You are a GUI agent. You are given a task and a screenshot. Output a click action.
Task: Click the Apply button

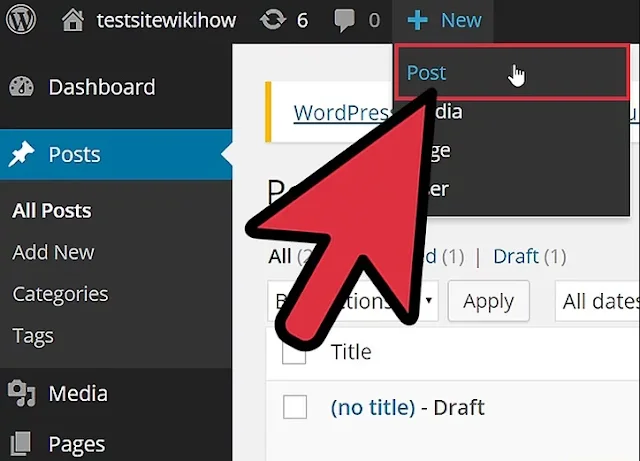tap(489, 301)
